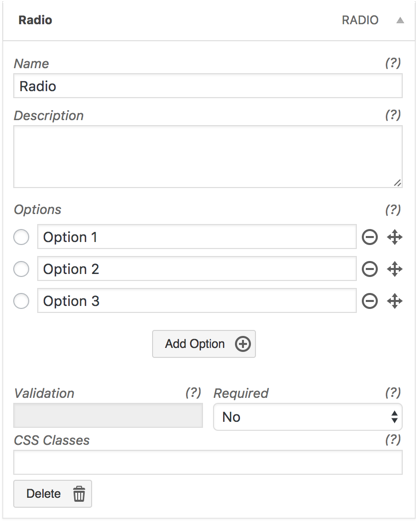Focus the Description text area
This screenshot has width=419, height=522.
point(208,157)
